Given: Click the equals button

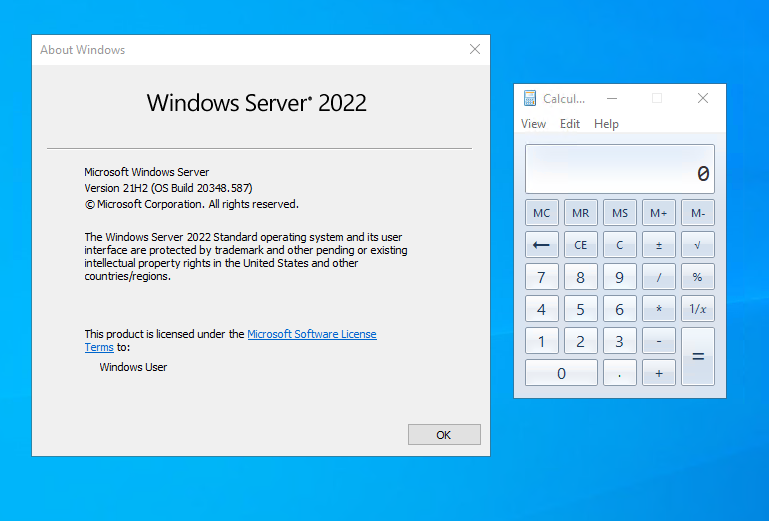Looking at the screenshot, I should click(x=698, y=357).
